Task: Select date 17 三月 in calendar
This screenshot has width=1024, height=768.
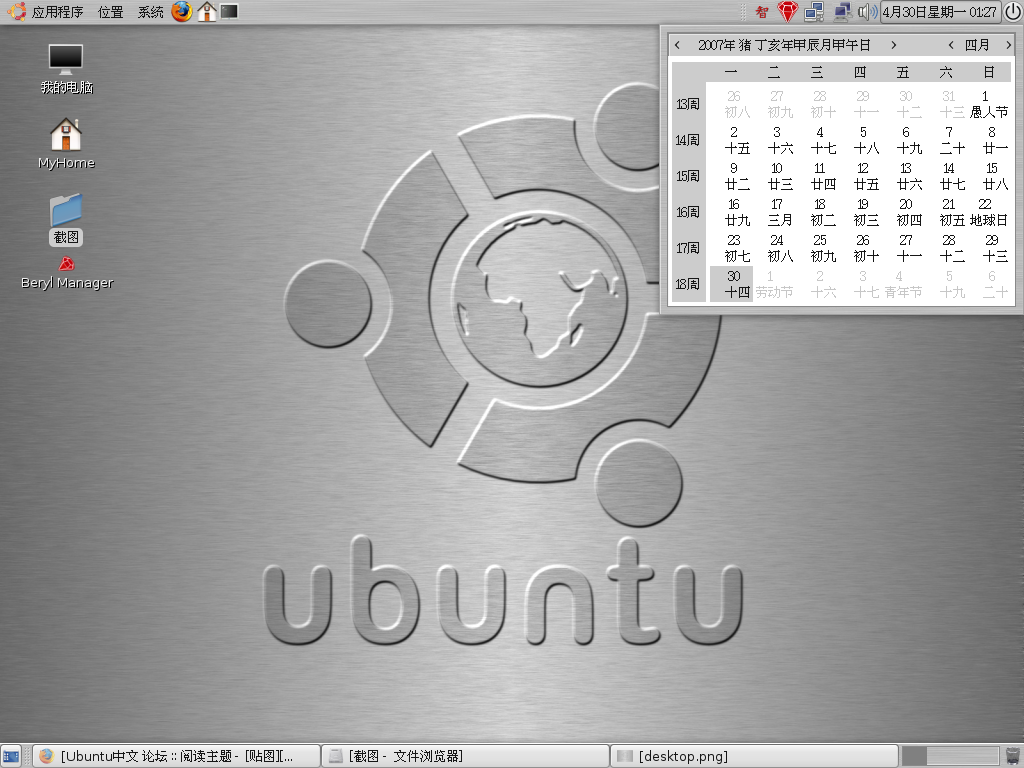Action: point(779,212)
